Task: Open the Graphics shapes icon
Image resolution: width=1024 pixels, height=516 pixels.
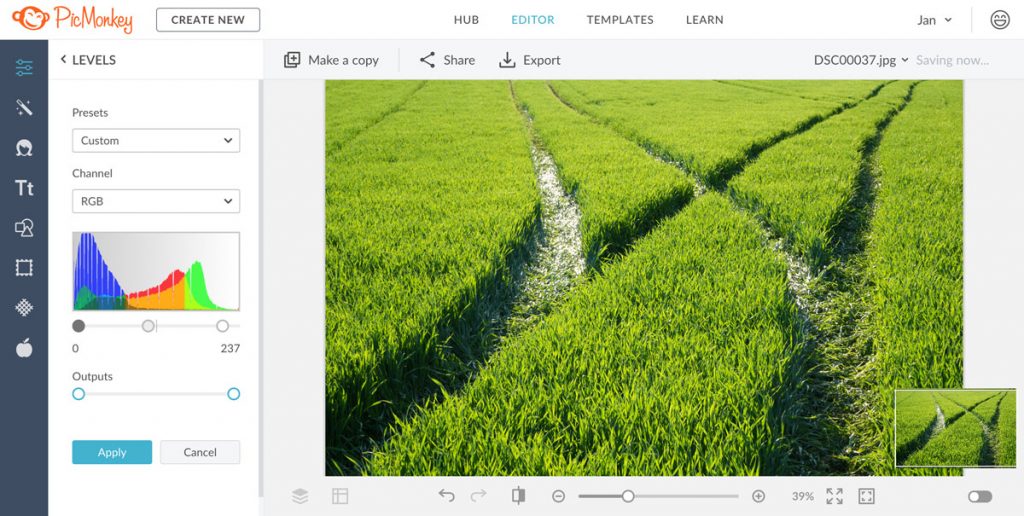Action: (24, 228)
